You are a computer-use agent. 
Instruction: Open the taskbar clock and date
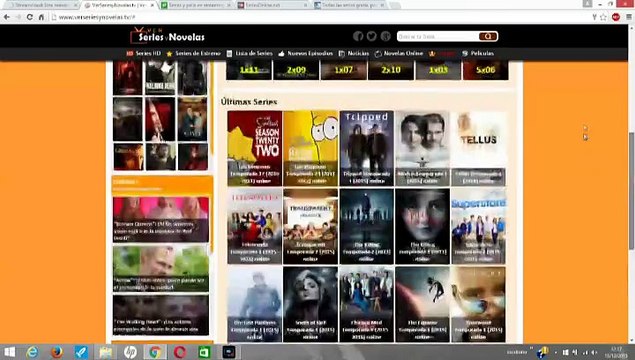pyautogui.click(x=616, y=352)
